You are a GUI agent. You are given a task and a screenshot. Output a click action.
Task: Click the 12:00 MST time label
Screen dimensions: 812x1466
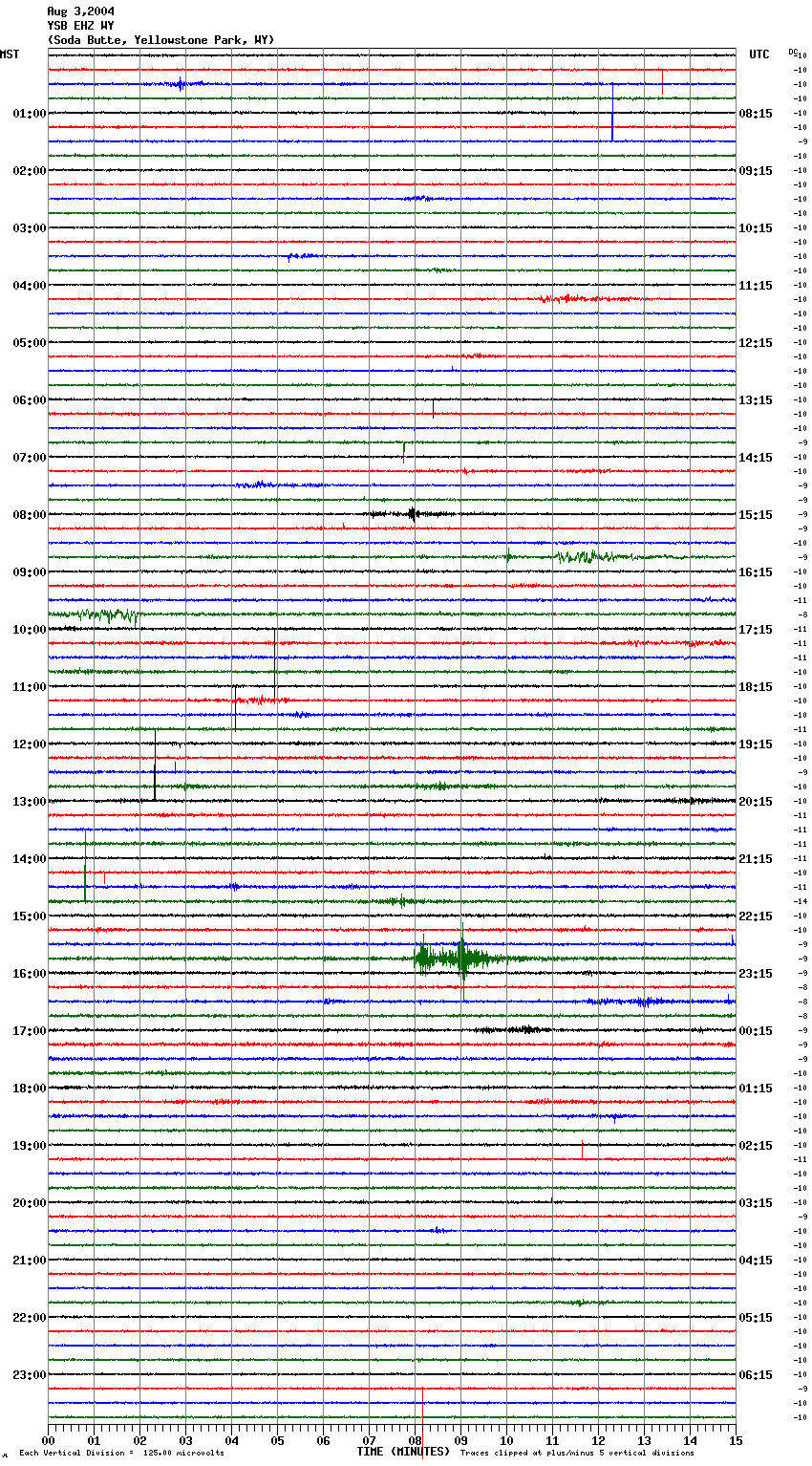(x=30, y=744)
